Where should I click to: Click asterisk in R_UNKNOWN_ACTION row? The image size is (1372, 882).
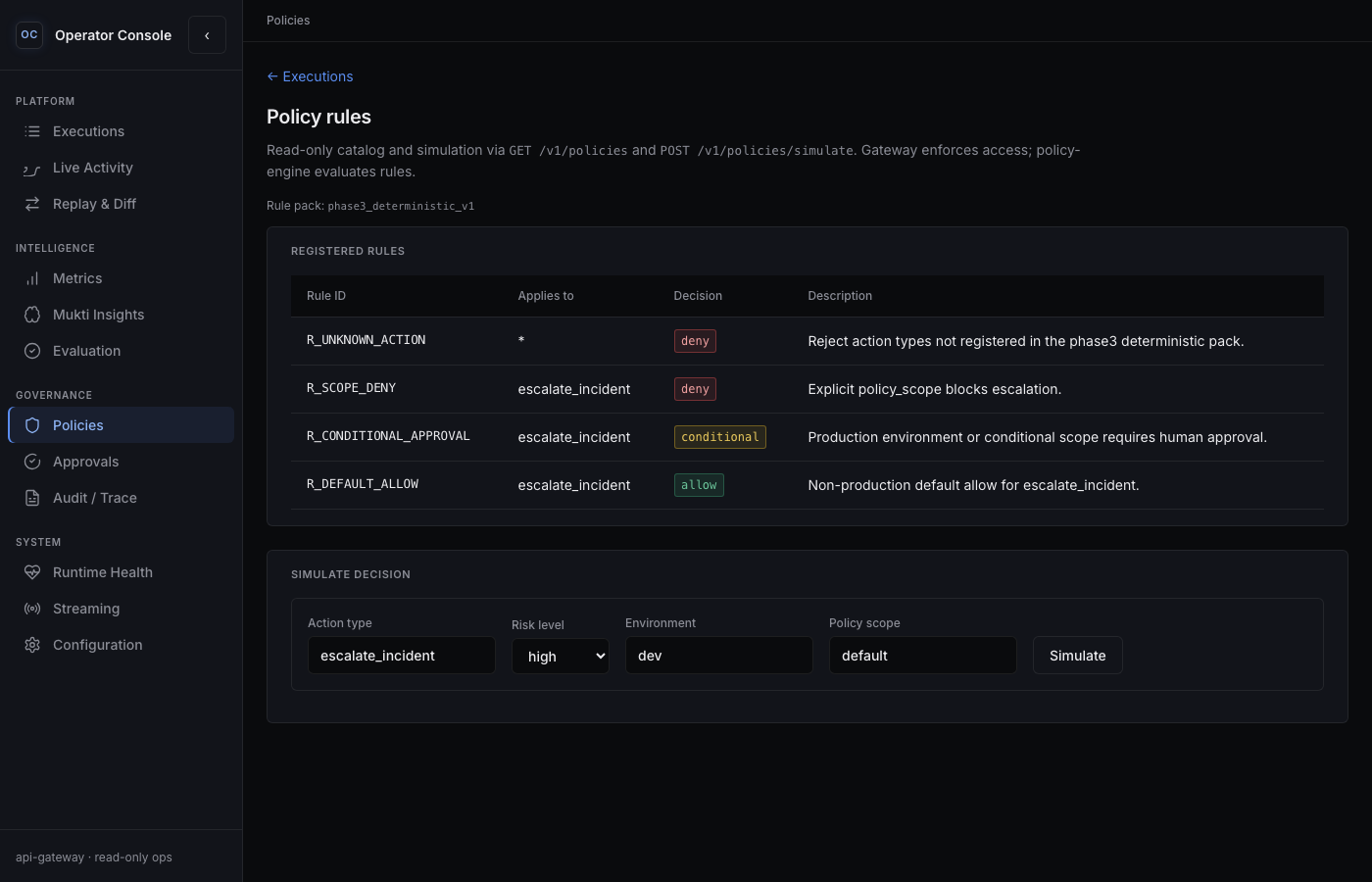tap(521, 341)
